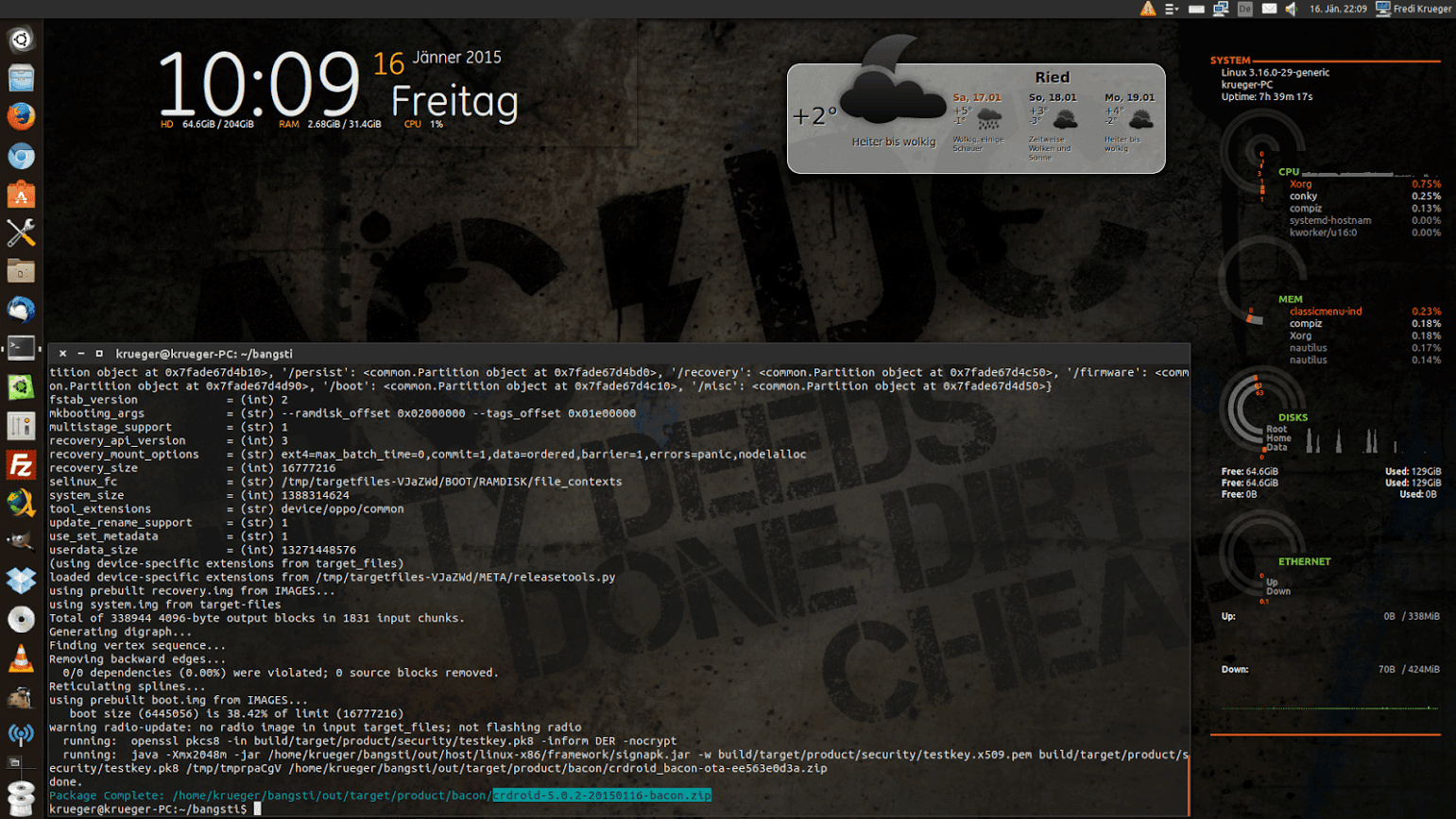
Task: Open the green Ubuntu tweak launcher icon
Action: tap(21, 387)
